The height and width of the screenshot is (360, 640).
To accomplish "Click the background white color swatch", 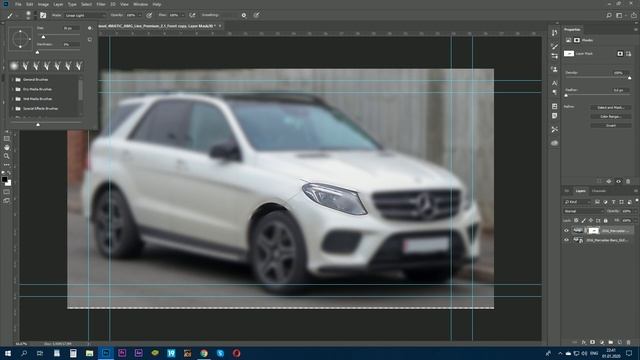I will 9,183.
